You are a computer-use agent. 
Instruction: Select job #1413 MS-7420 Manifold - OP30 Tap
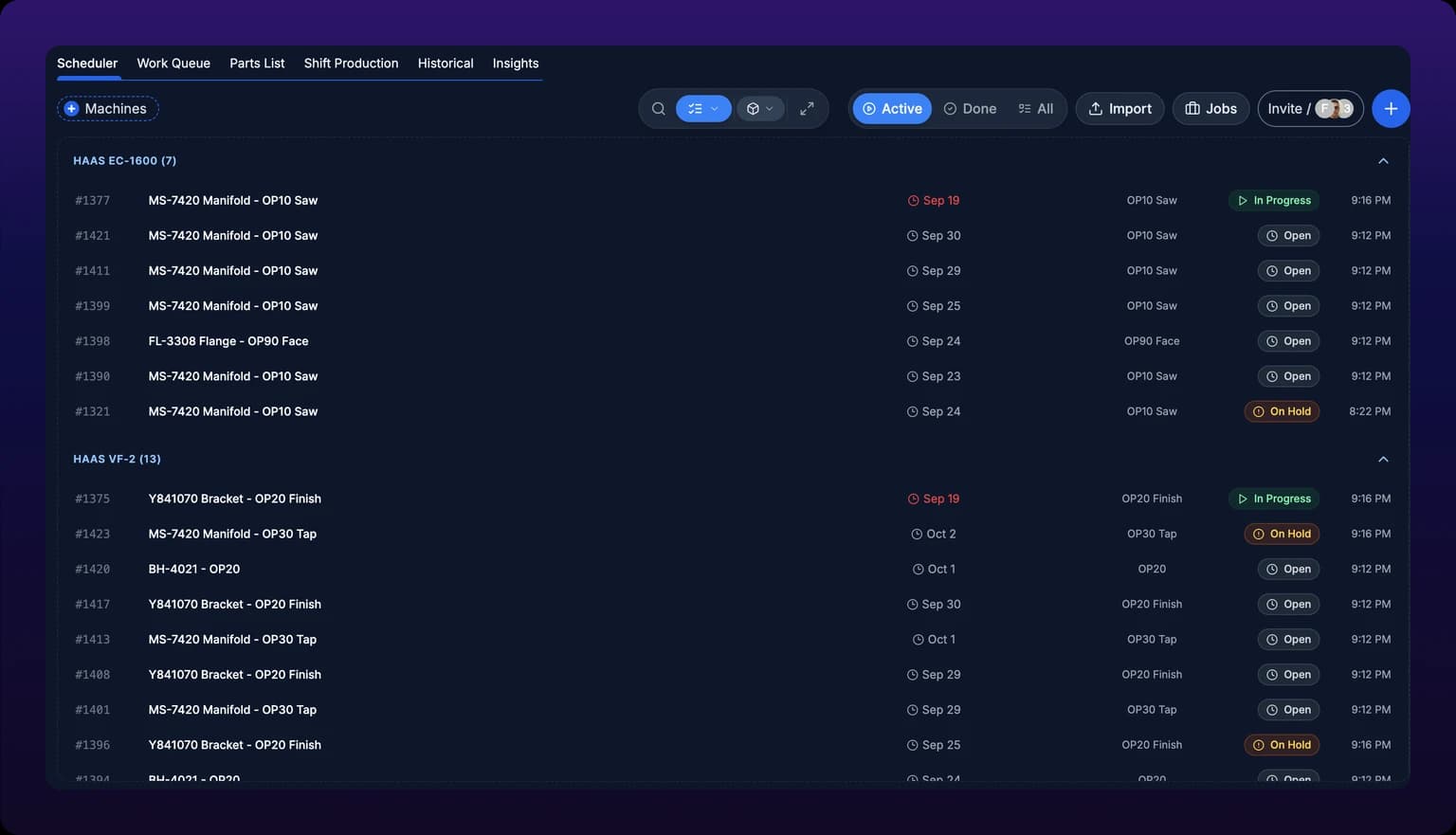click(x=733, y=640)
